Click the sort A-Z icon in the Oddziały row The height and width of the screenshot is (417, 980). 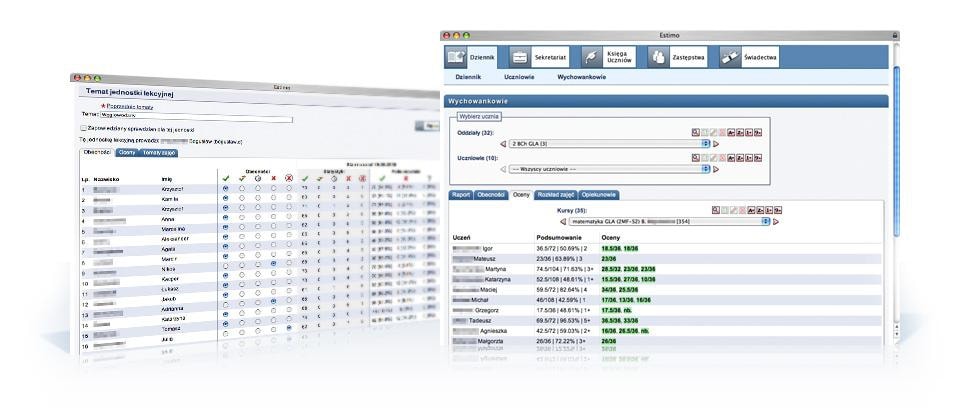pyautogui.click(x=732, y=133)
